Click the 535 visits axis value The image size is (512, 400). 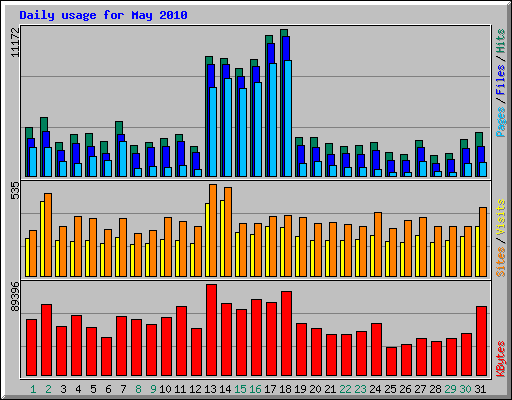click(x=15, y=191)
